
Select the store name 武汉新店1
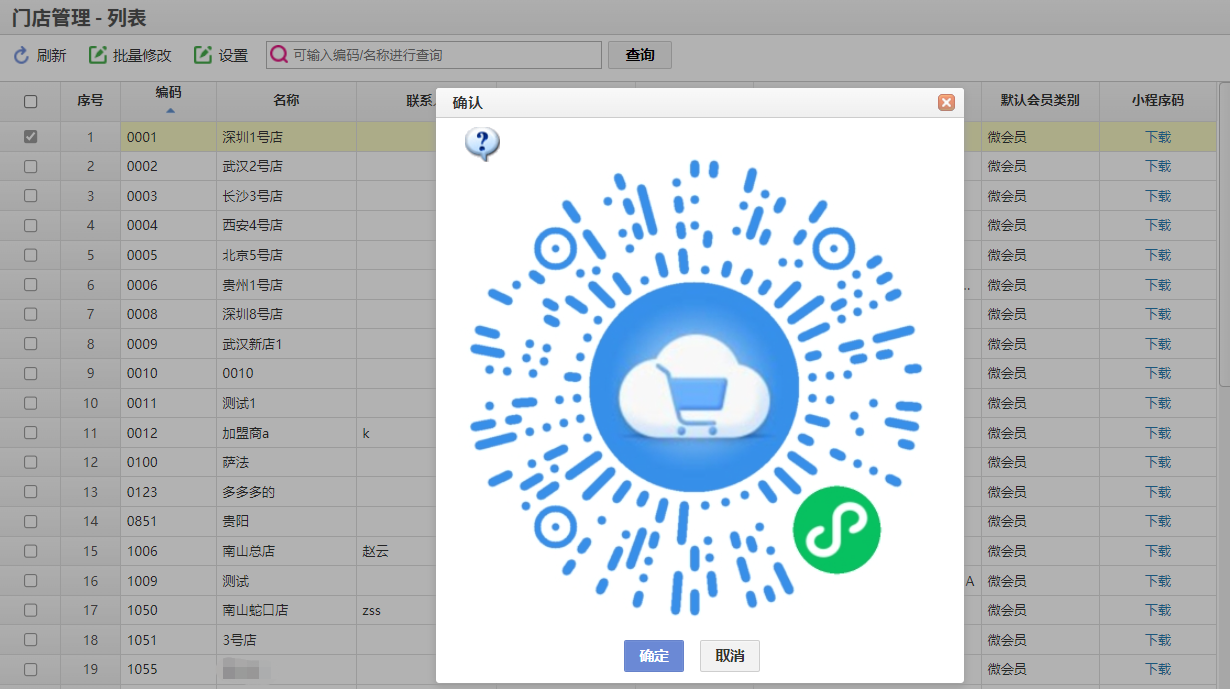[x=252, y=344]
